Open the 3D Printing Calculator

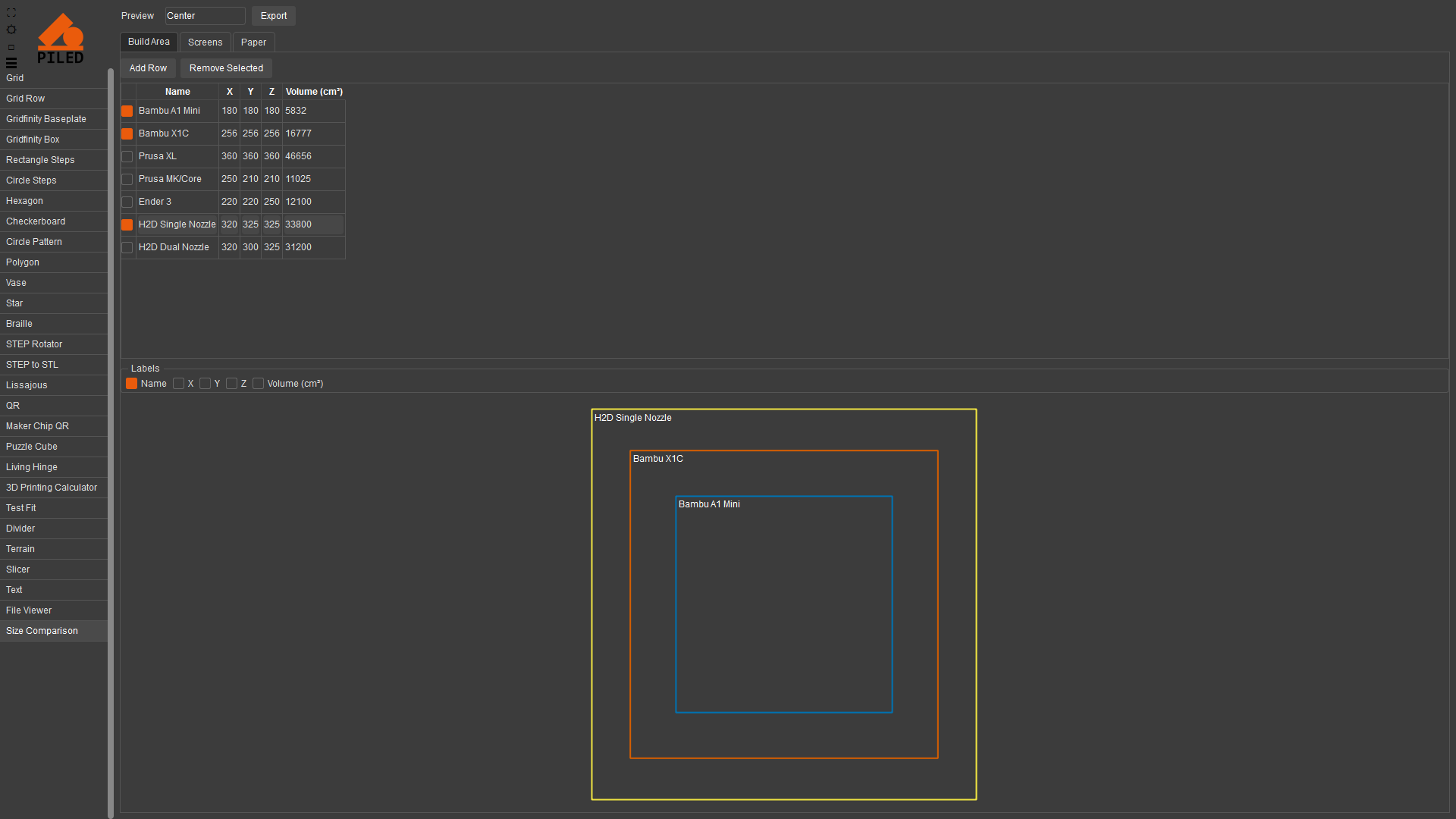[x=54, y=488]
